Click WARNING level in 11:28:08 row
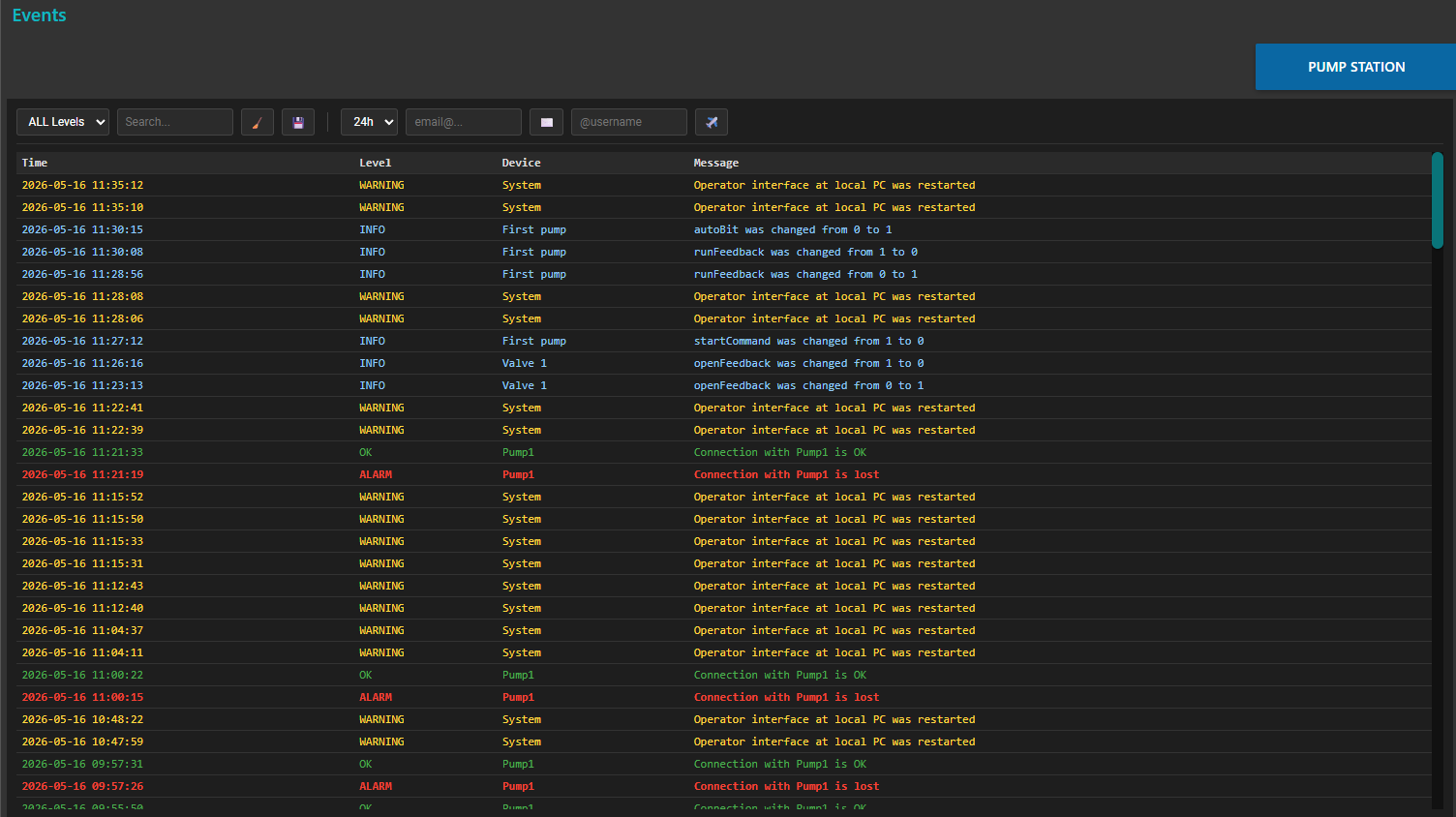The image size is (1456, 817). [382, 296]
